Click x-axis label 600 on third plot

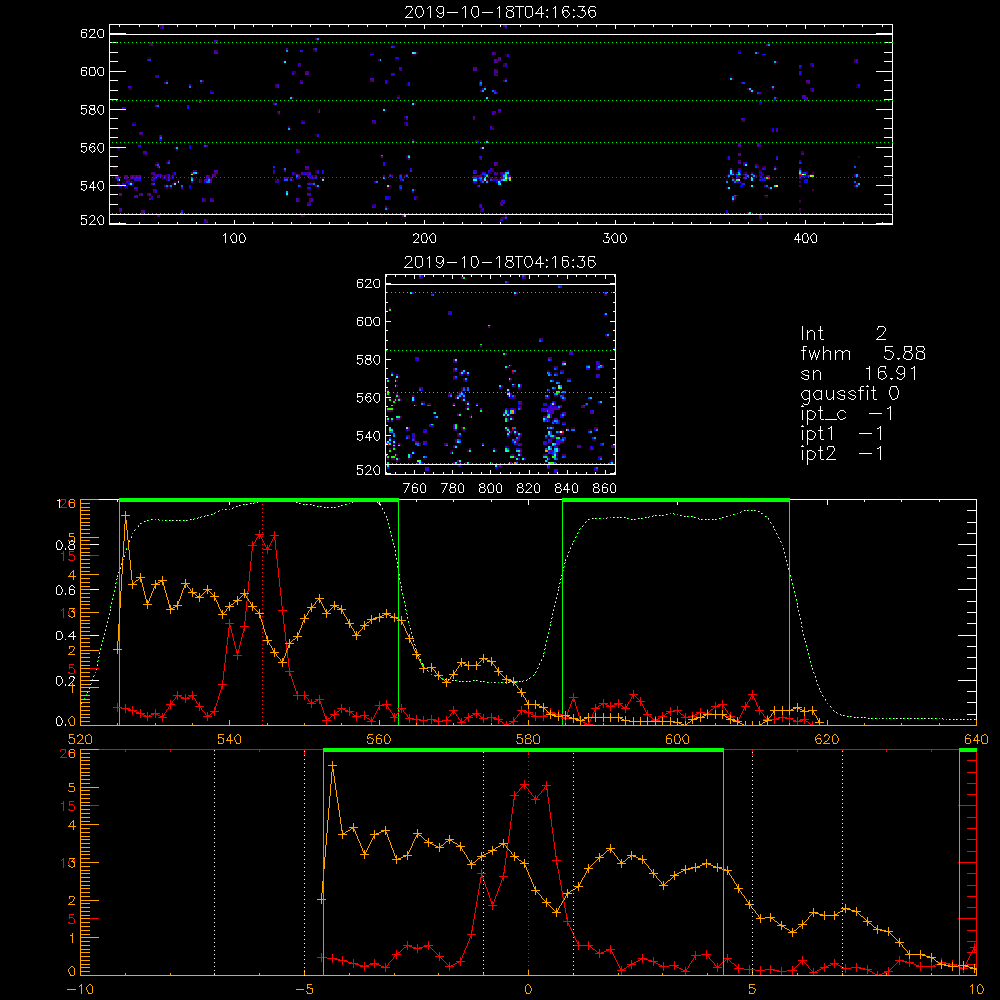click(677, 739)
